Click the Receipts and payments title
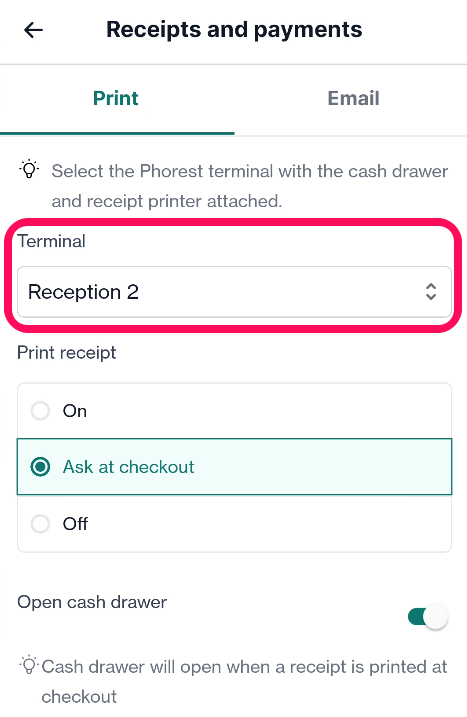This screenshot has width=467, height=717. click(234, 30)
